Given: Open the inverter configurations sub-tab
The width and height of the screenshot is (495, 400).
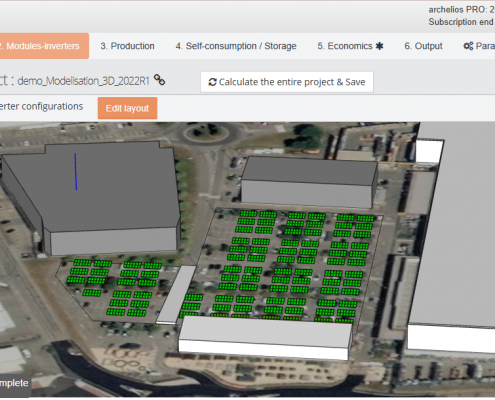Looking at the screenshot, I should (x=41, y=107).
